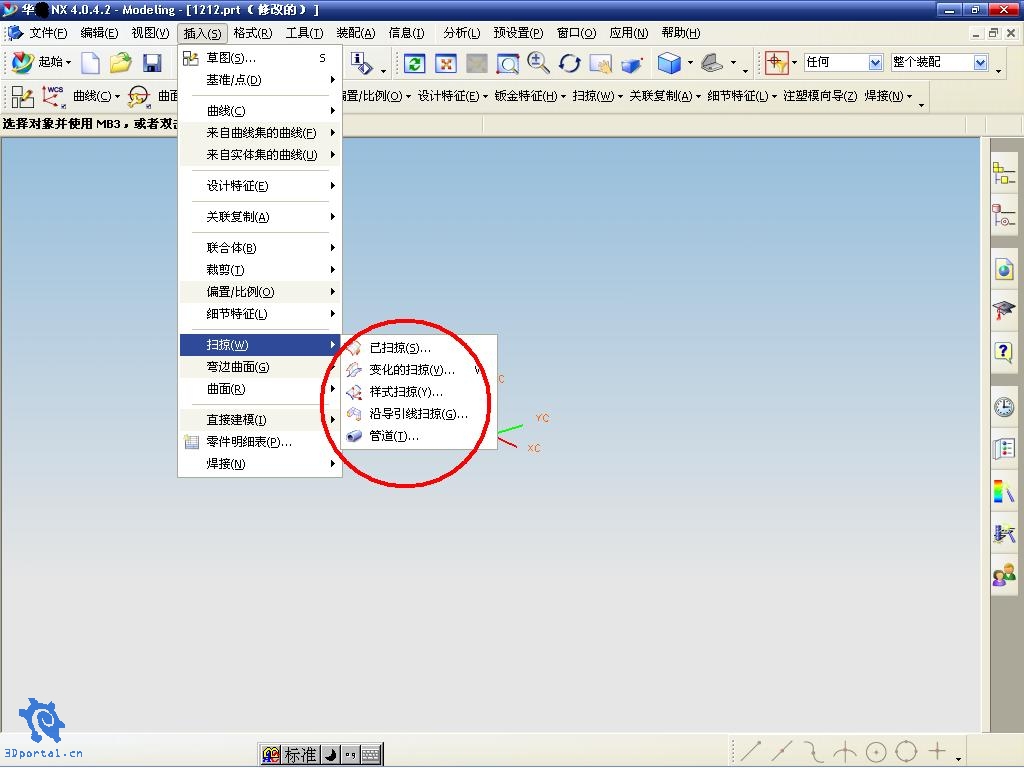The image size is (1024, 768).
Task: Open the 工具(T) menu
Action: point(304,33)
